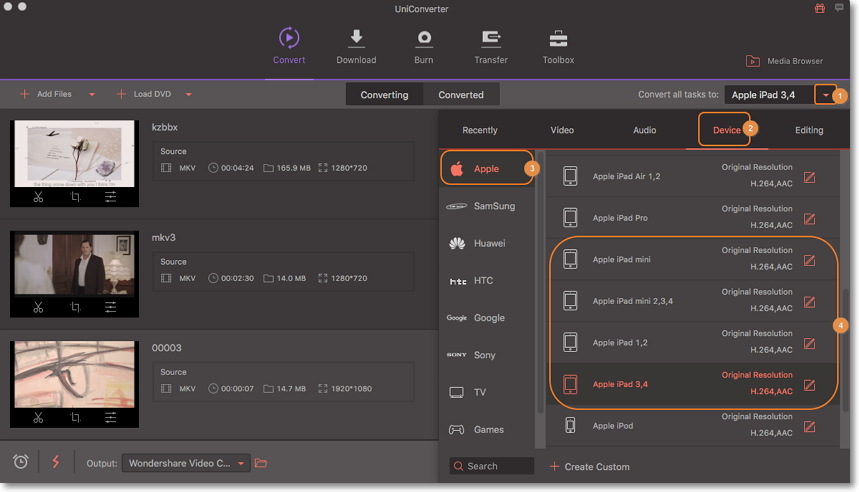Image resolution: width=859 pixels, height=492 pixels.
Task: Choose Sony device category
Action: pos(486,355)
